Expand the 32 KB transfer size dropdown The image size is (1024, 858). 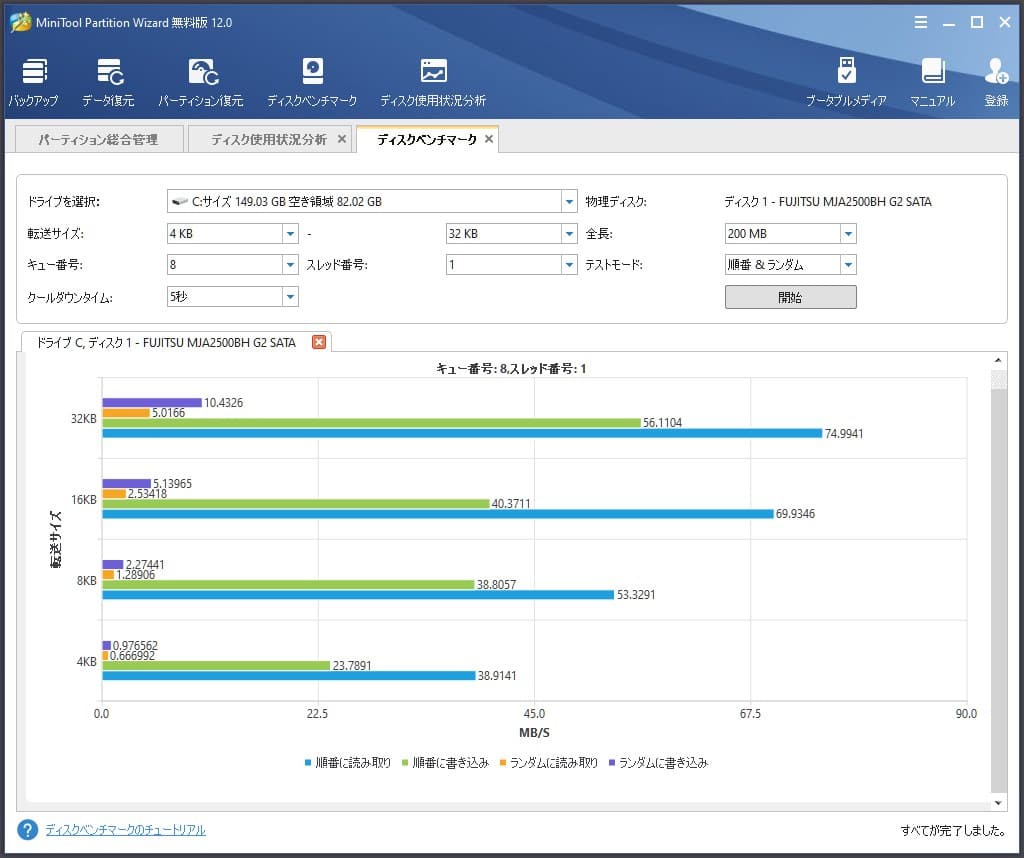pos(569,233)
